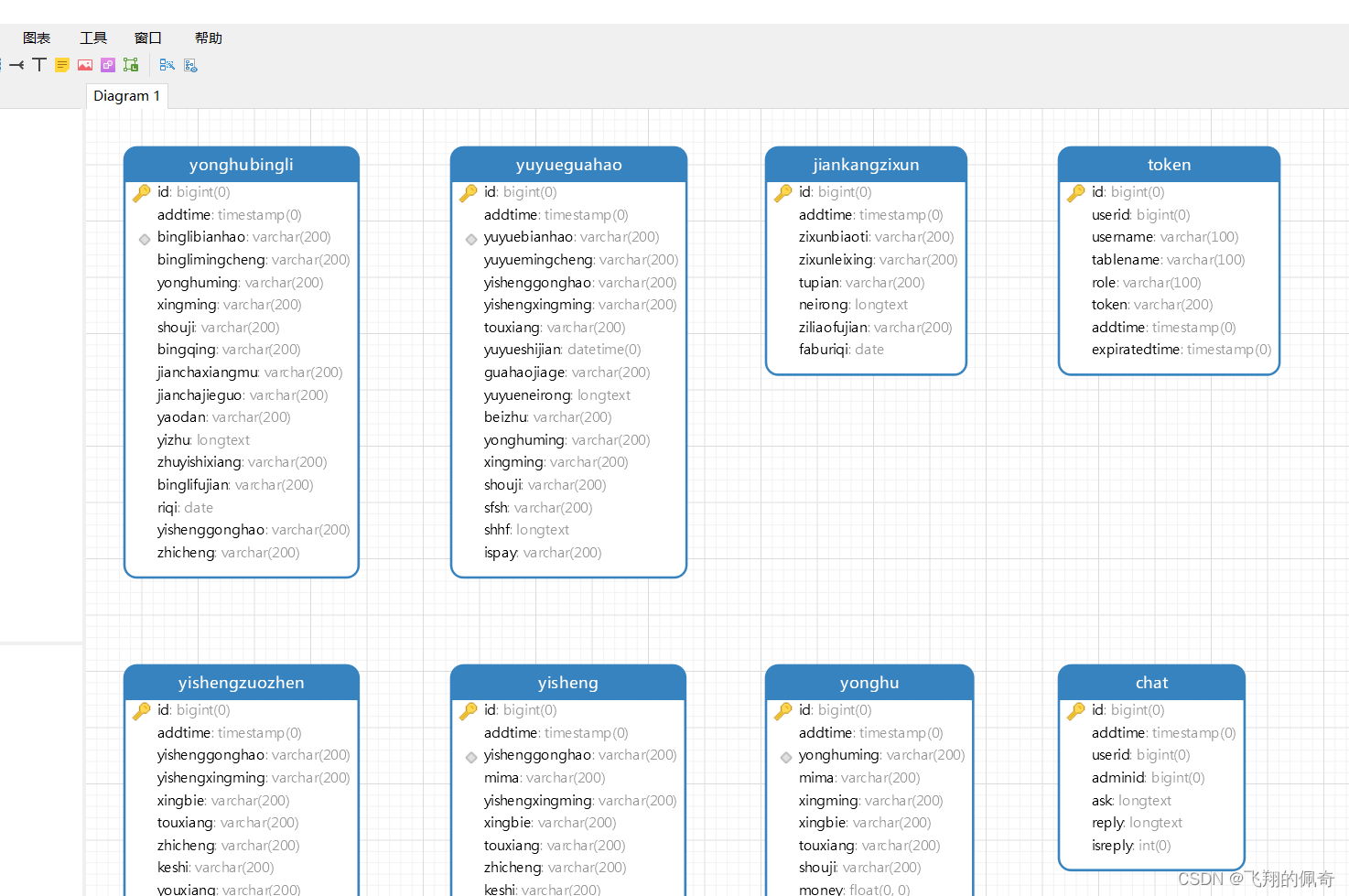Viewport: 1349px width, 896px height.
Task: Click primary key icon in yisheng table
Action: pos(469,711)
